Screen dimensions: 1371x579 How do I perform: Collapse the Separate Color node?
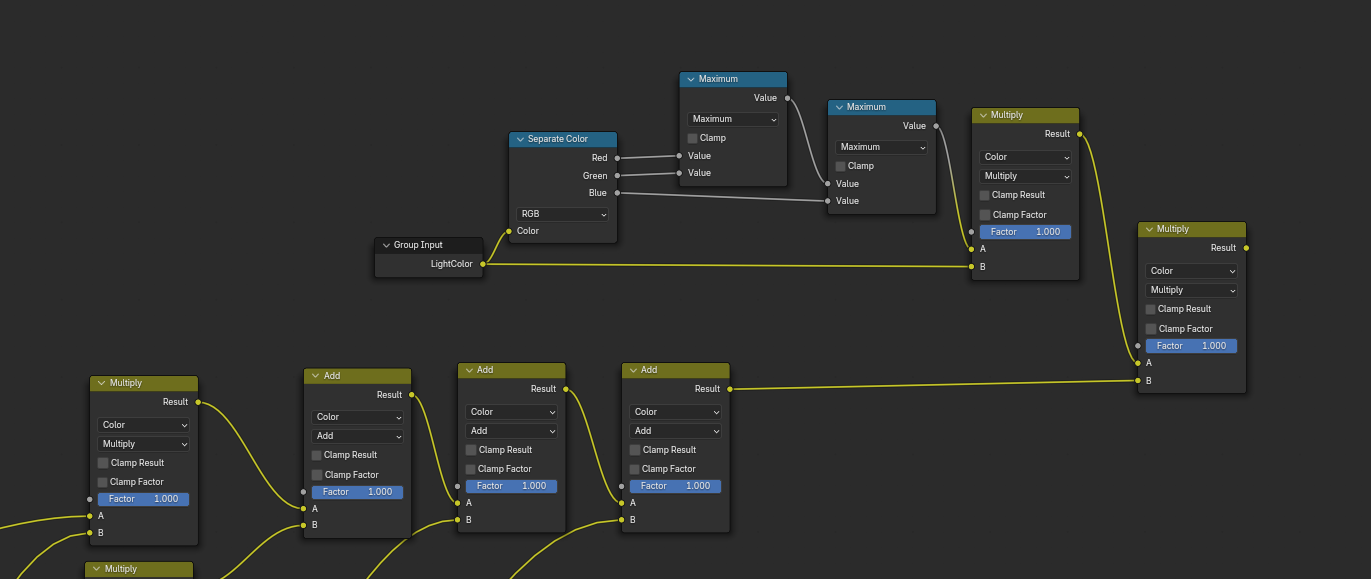(x=520, y=140)
